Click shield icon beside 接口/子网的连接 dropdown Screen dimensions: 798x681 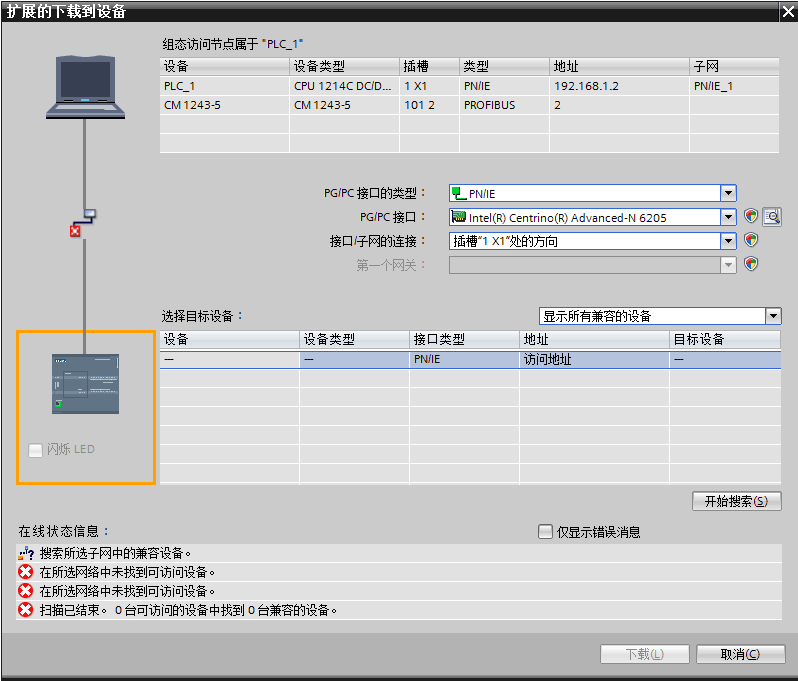[x=751, y=240]
